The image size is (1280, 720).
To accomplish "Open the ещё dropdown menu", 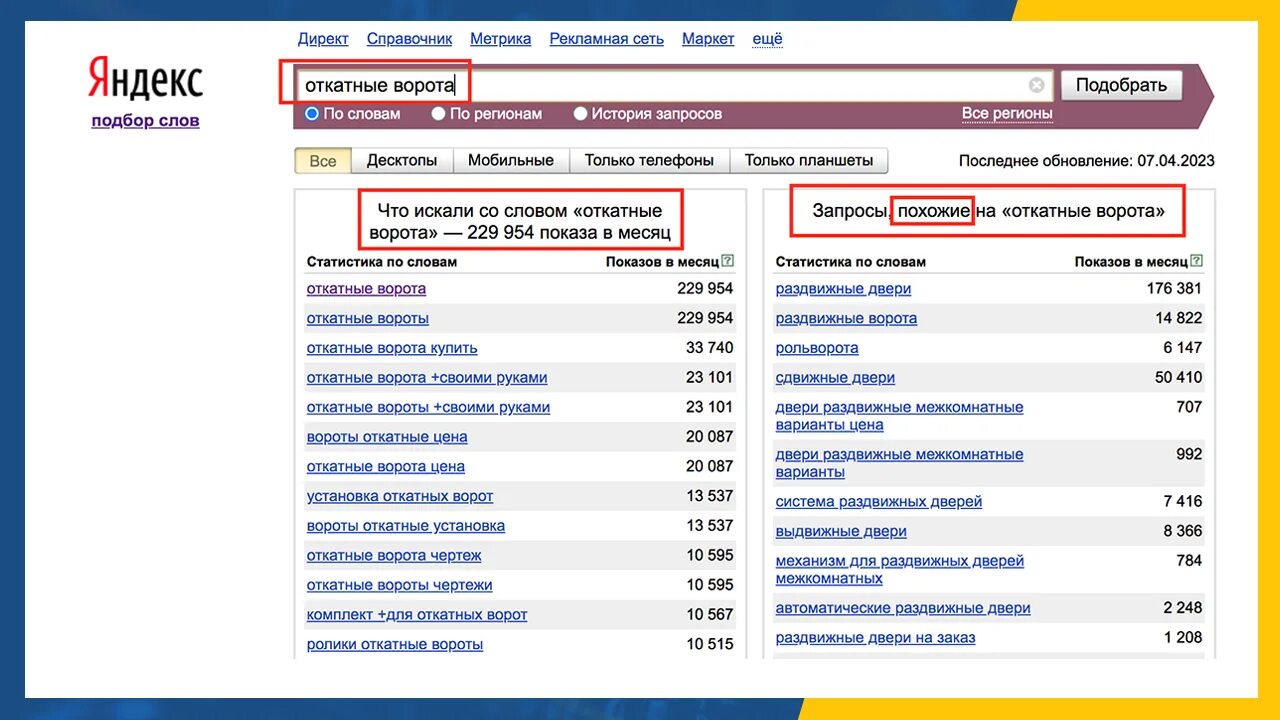I will [x=767, y=39].
